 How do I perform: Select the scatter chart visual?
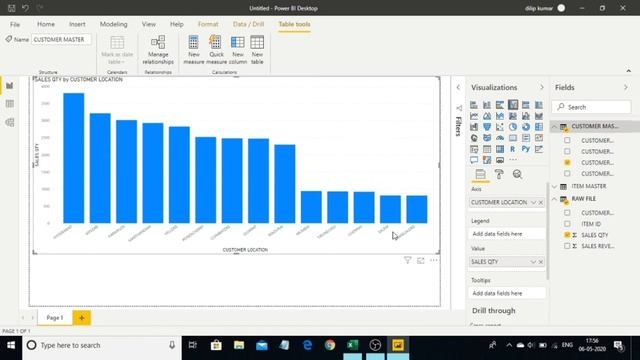[x=500, y=127]
